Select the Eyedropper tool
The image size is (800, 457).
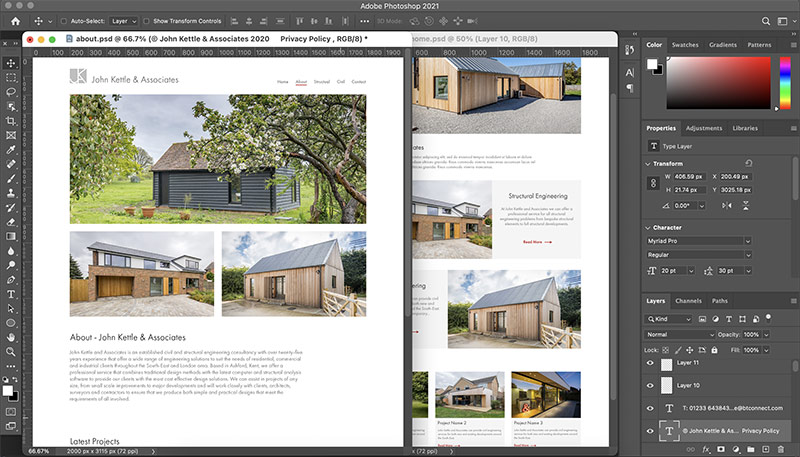pyautogui.click(x=11, y=149)
